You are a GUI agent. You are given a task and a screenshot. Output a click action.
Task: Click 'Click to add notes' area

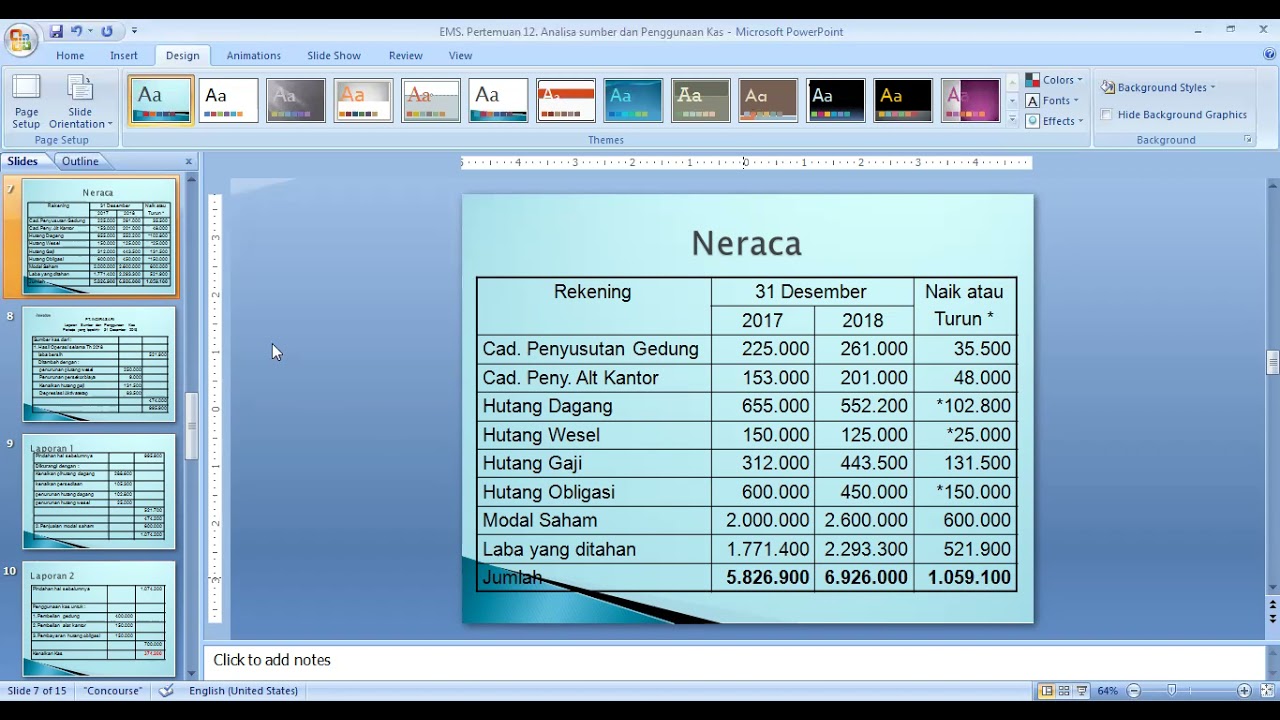tap(735, 660)
